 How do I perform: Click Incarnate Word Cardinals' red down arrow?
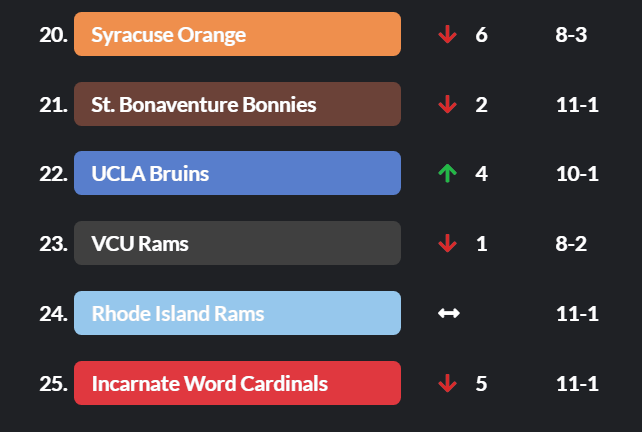[447, 383]
